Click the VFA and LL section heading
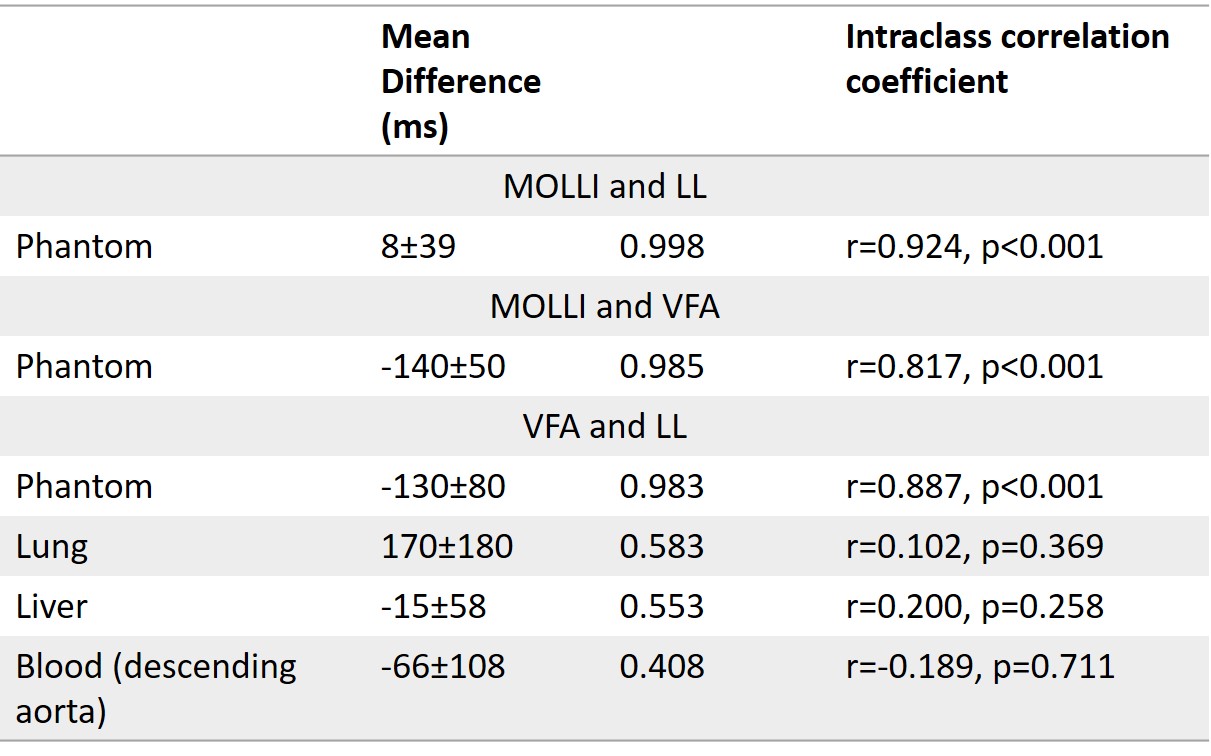The image size is (1211, 756). [x=604, y=427]
